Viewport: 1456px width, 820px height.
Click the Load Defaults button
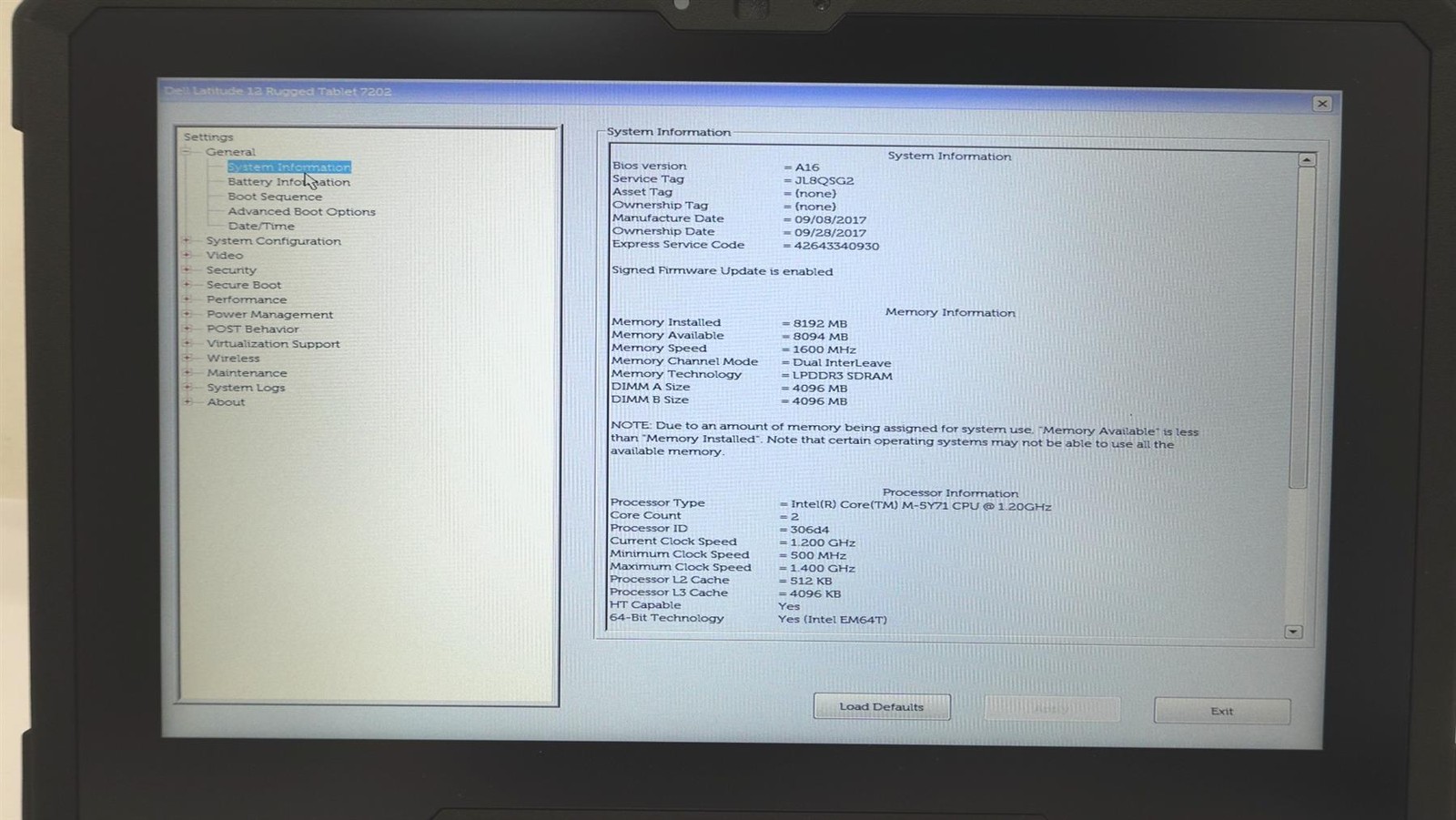(882, 707)
